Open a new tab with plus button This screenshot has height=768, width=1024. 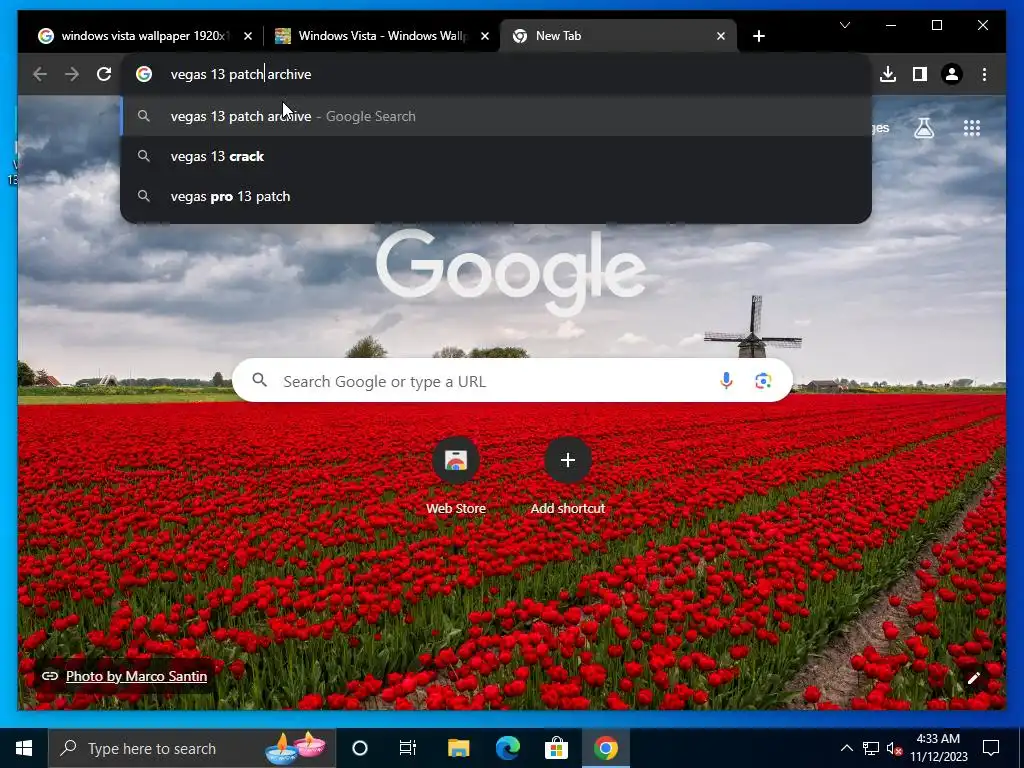pos(758,36)
